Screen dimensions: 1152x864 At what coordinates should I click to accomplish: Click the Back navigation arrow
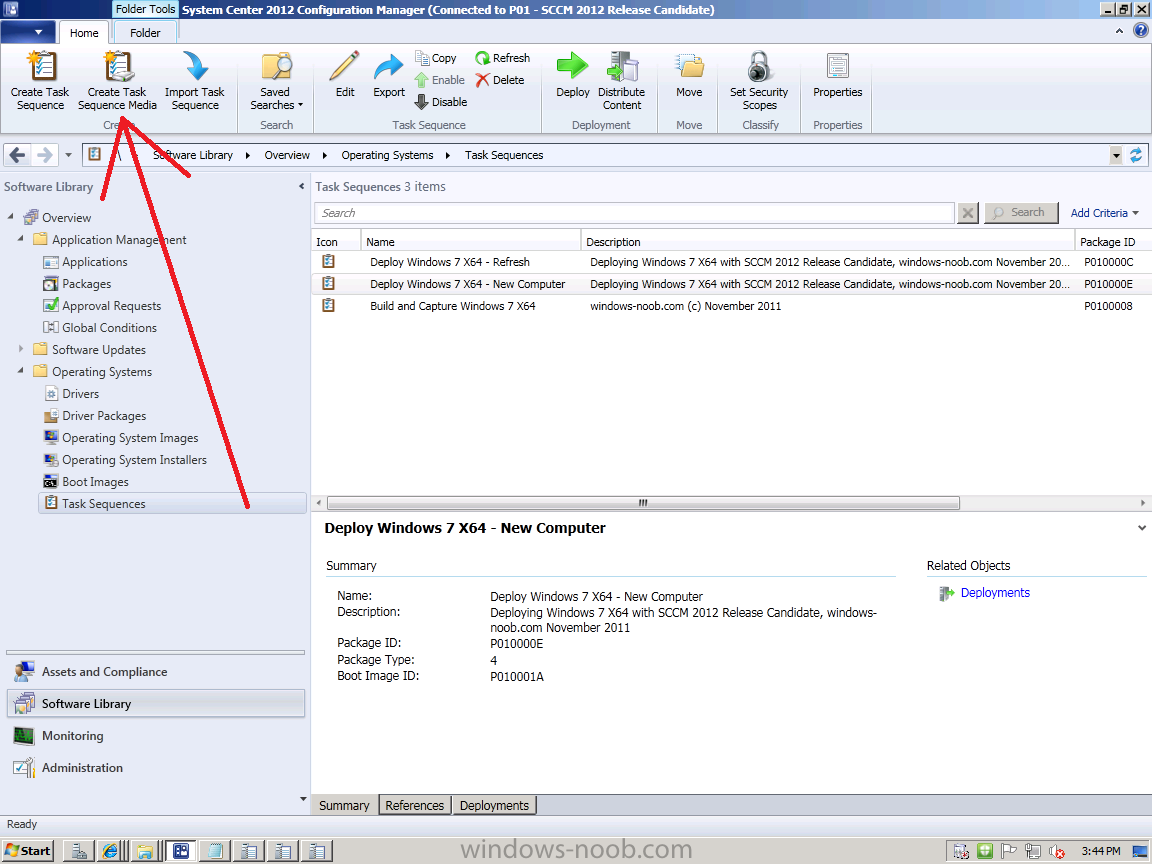tap(18, 155)
